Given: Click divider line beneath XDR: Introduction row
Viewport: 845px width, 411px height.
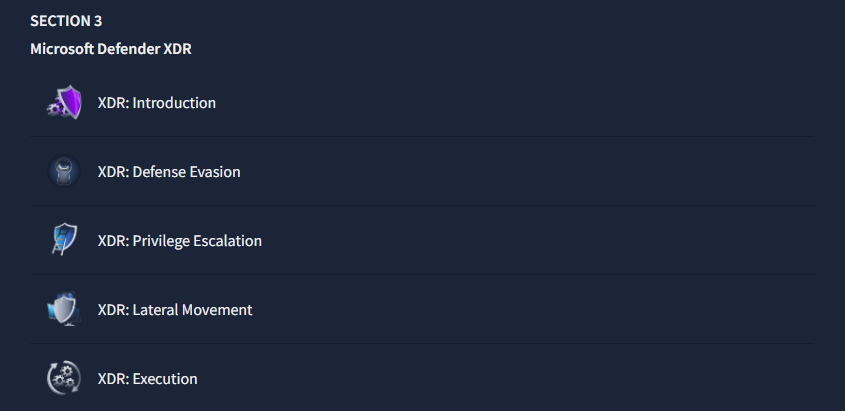Looking at the screenshot, I should click(422, 137).
